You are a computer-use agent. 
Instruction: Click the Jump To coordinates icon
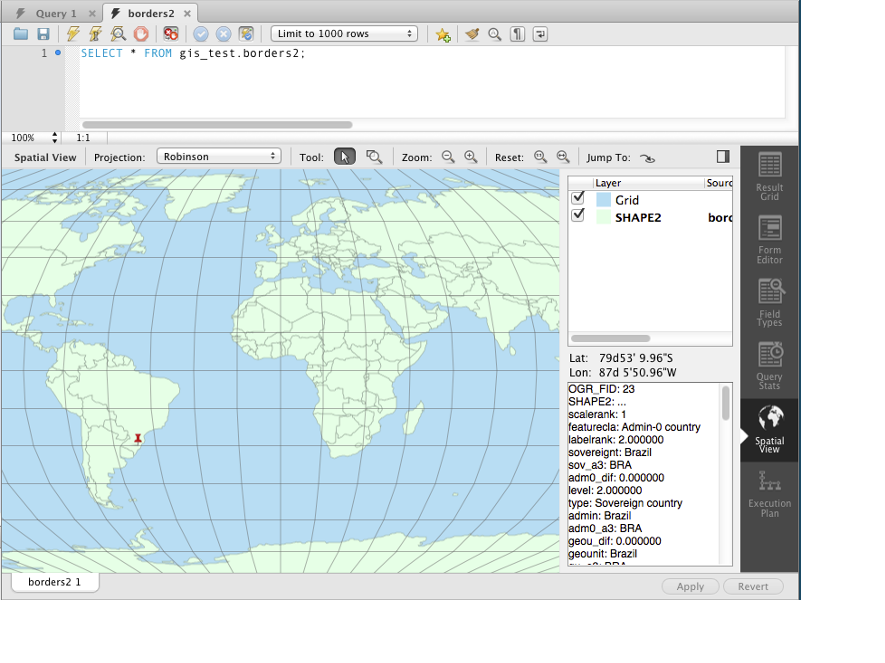point(648,157)
